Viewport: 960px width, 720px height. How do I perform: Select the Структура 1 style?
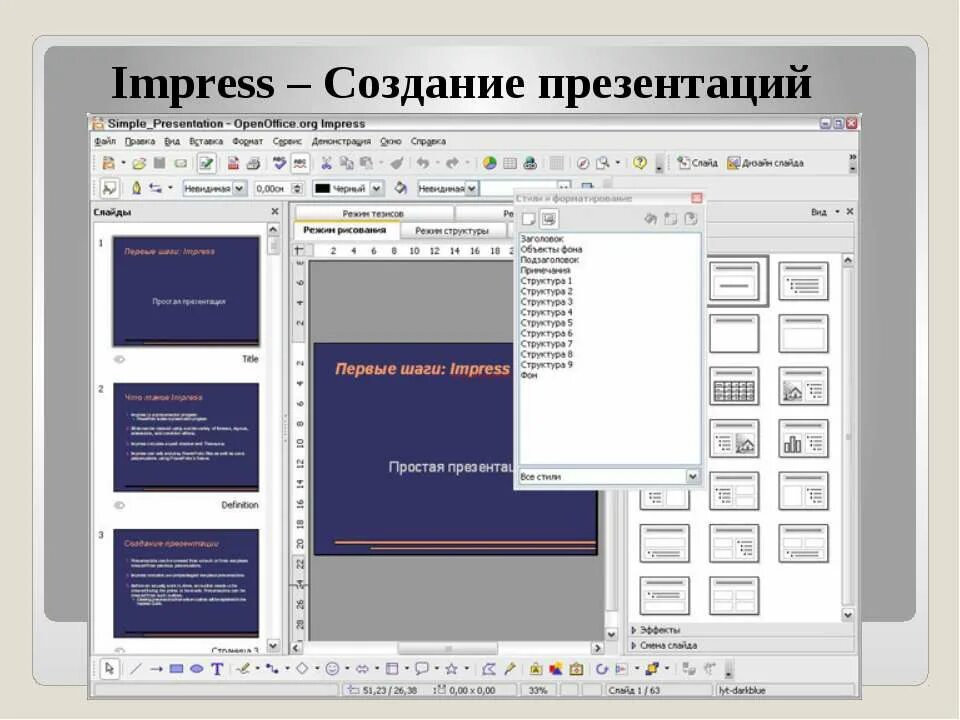click(546, 281)
